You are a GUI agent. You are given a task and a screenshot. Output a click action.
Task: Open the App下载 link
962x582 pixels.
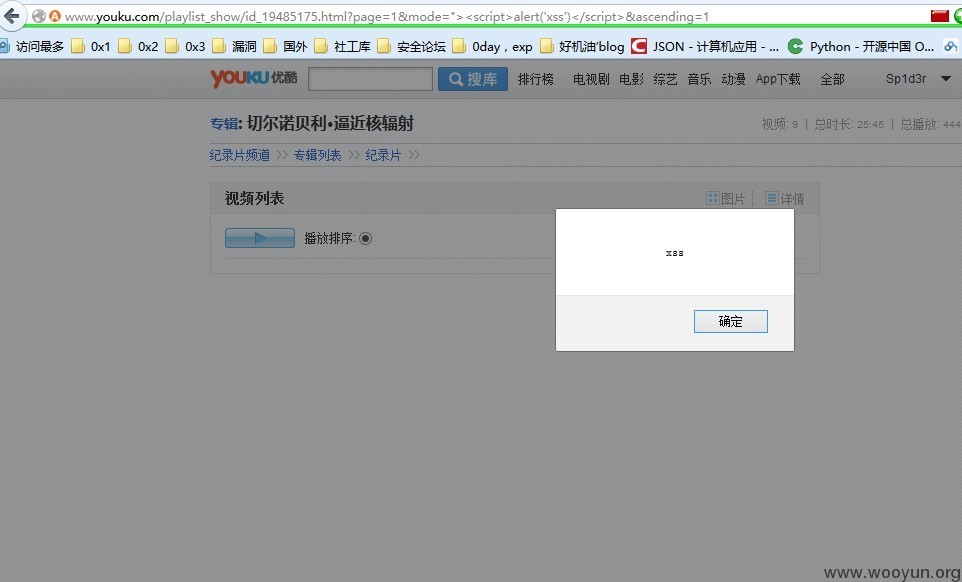click(778, 79)
